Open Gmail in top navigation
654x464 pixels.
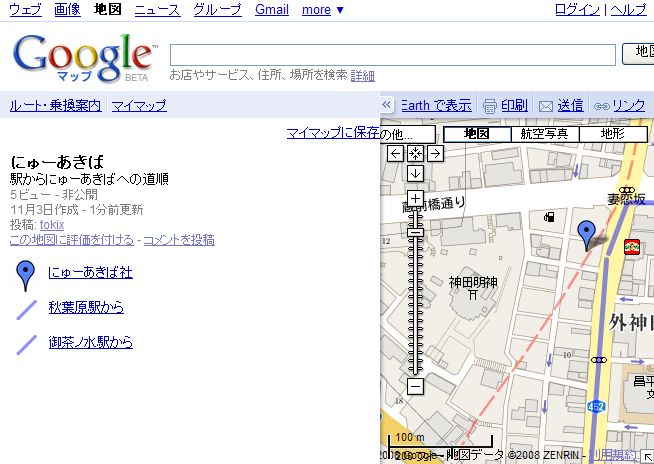click(x=272, y=10)
